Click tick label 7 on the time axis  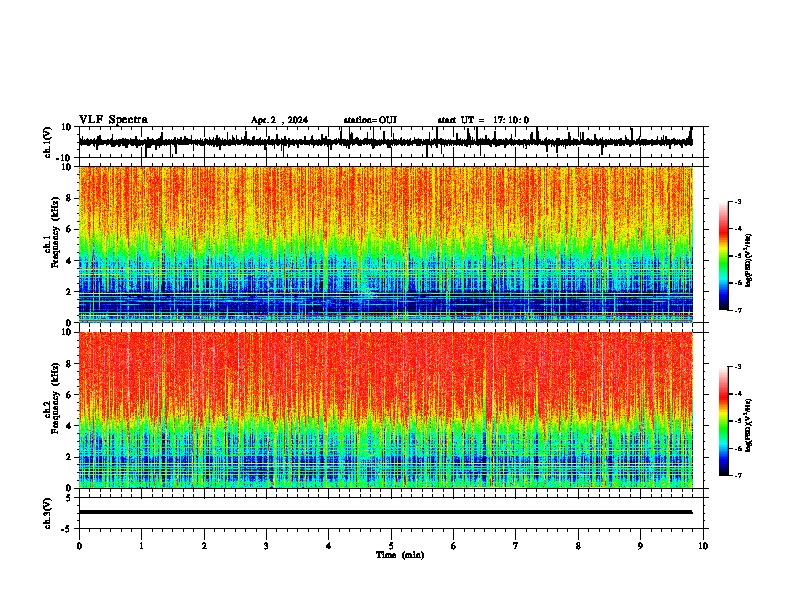click(516, 546)
